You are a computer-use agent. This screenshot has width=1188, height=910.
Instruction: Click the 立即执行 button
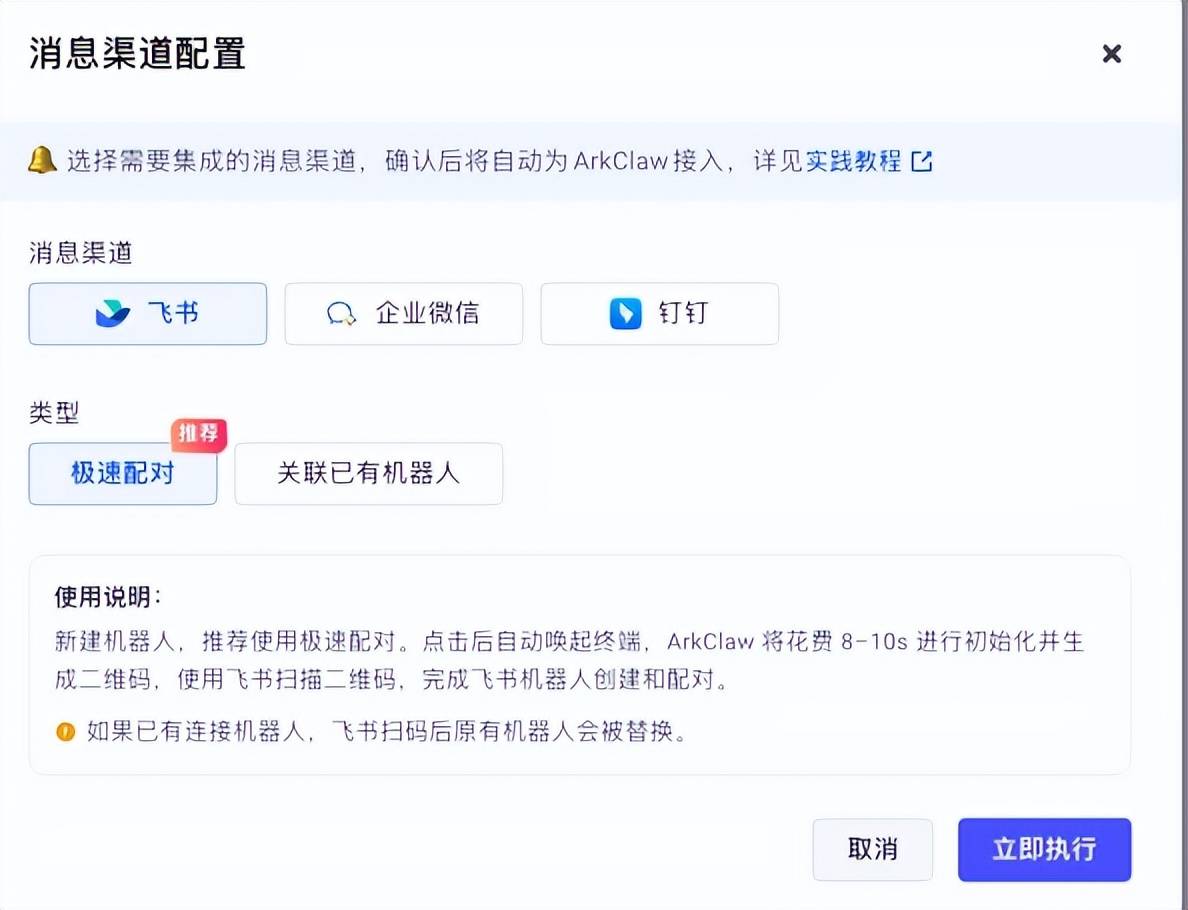click(1044, 850)
